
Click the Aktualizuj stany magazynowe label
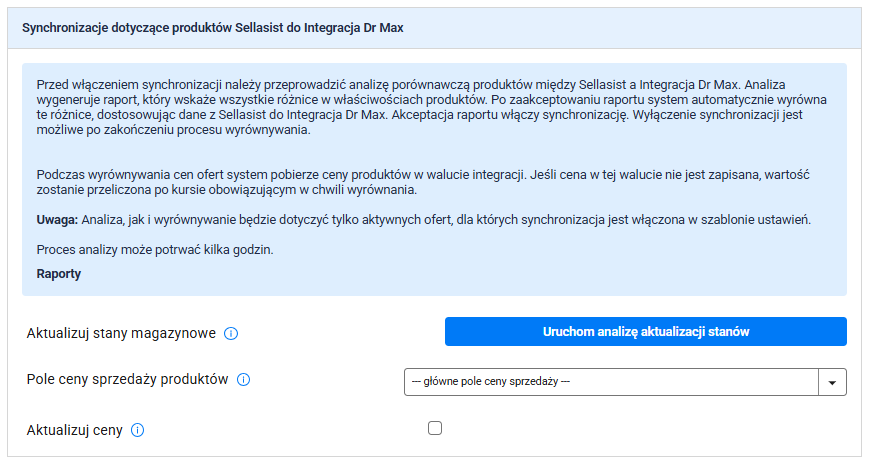pyautogui.click(x=121, y=333)
